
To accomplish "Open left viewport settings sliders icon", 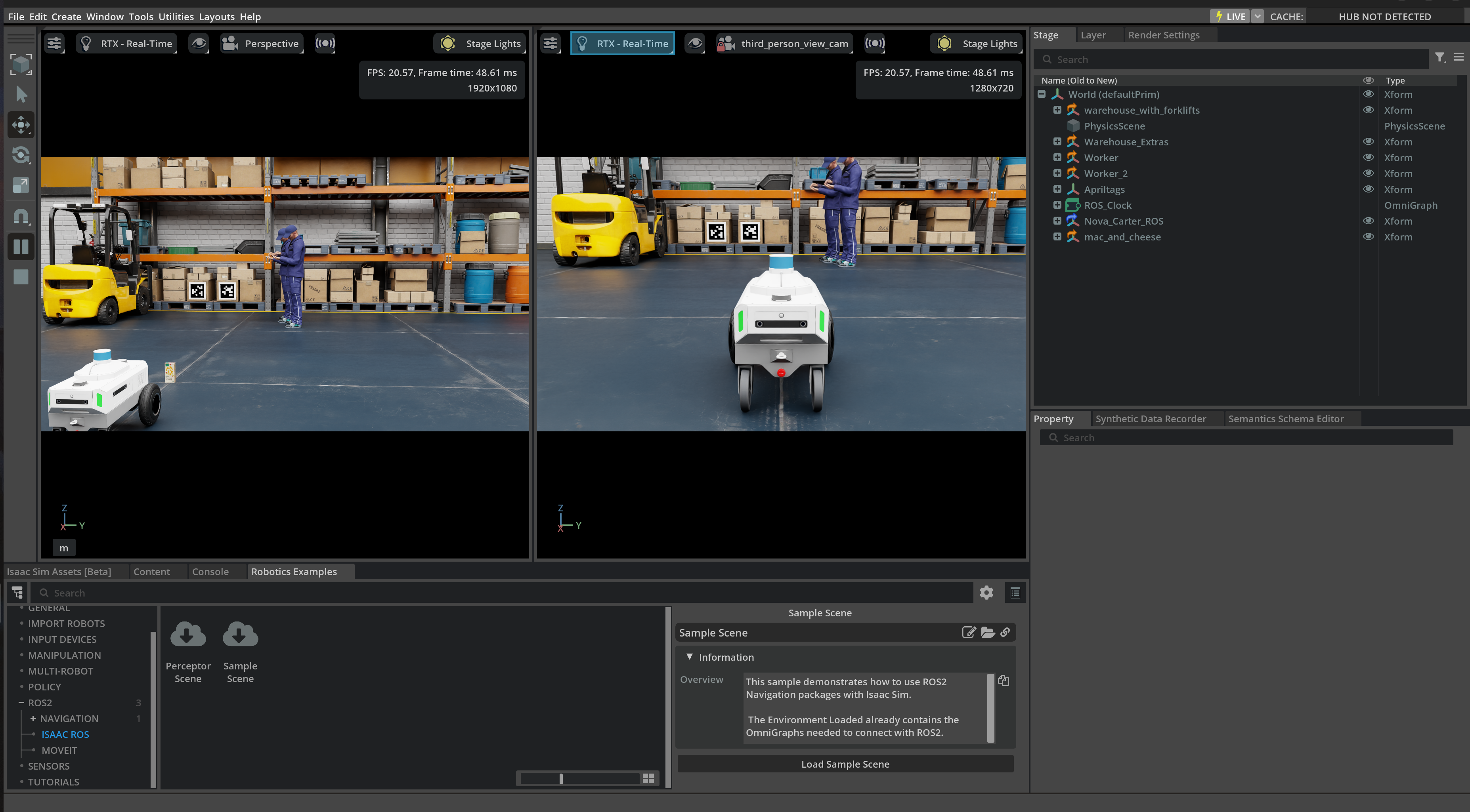I will (54, 43).
